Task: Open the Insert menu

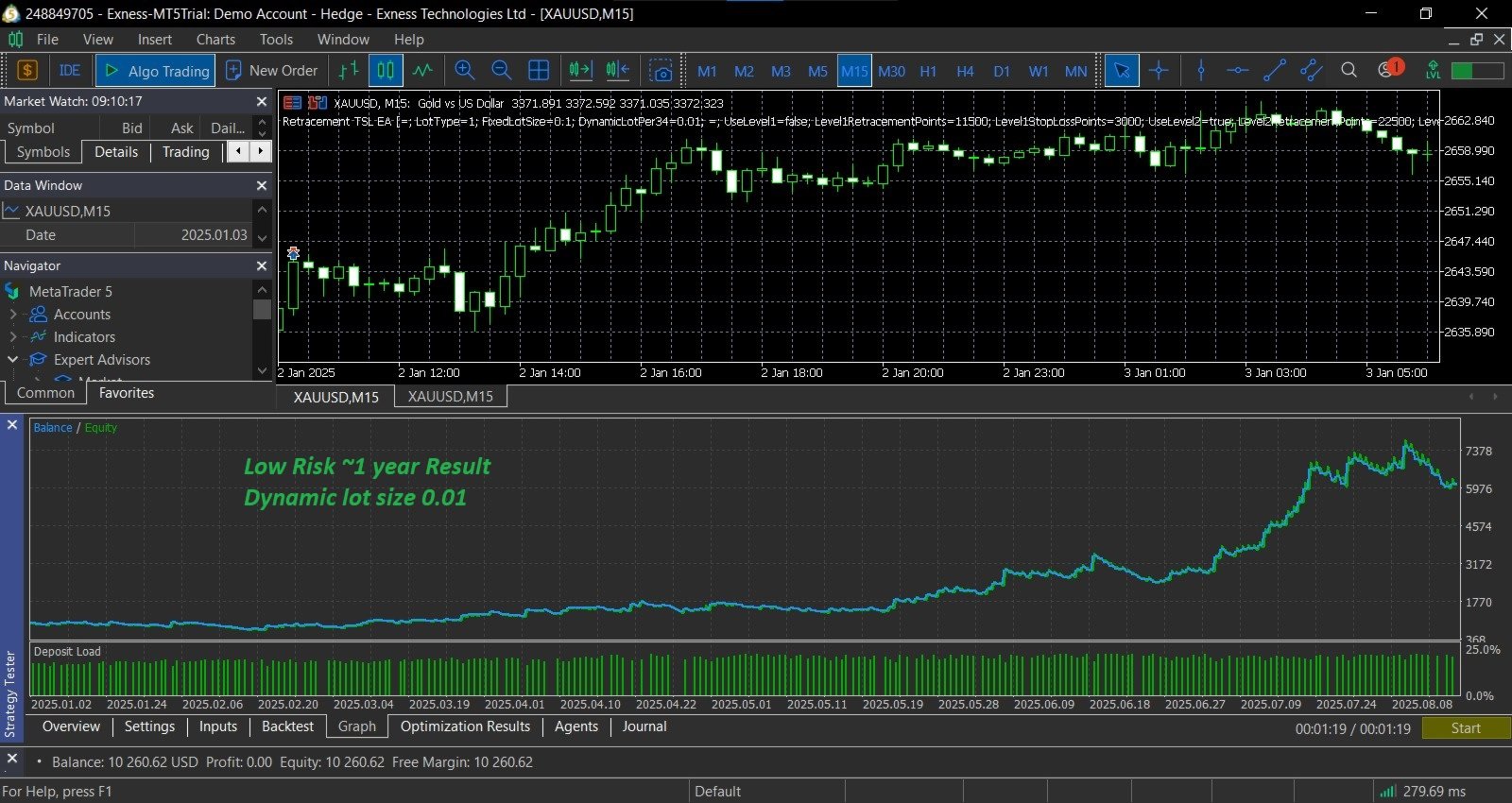Action: [155, 40]
